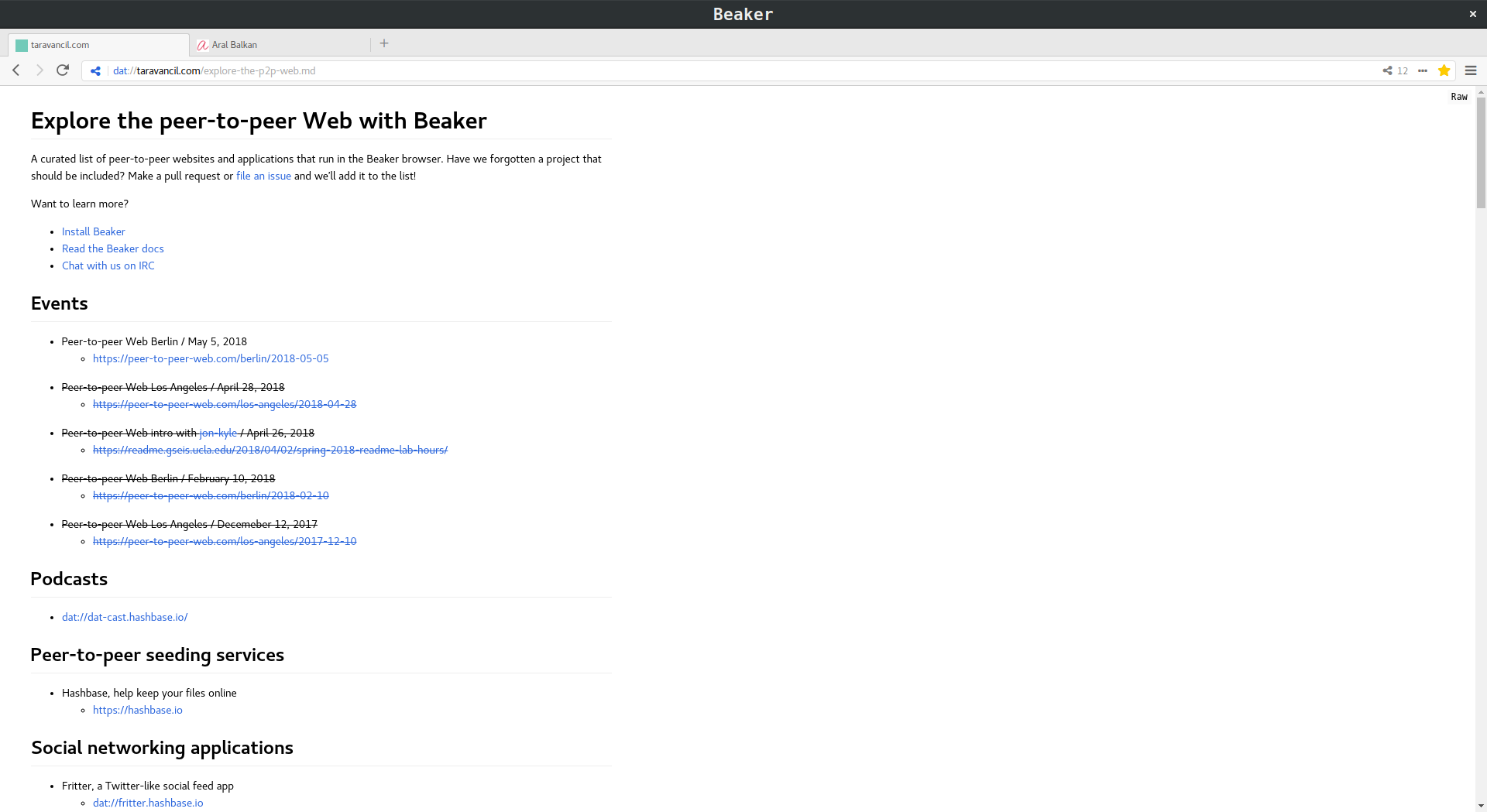Click the share icon inside the address bar

(x=94, y=70)
